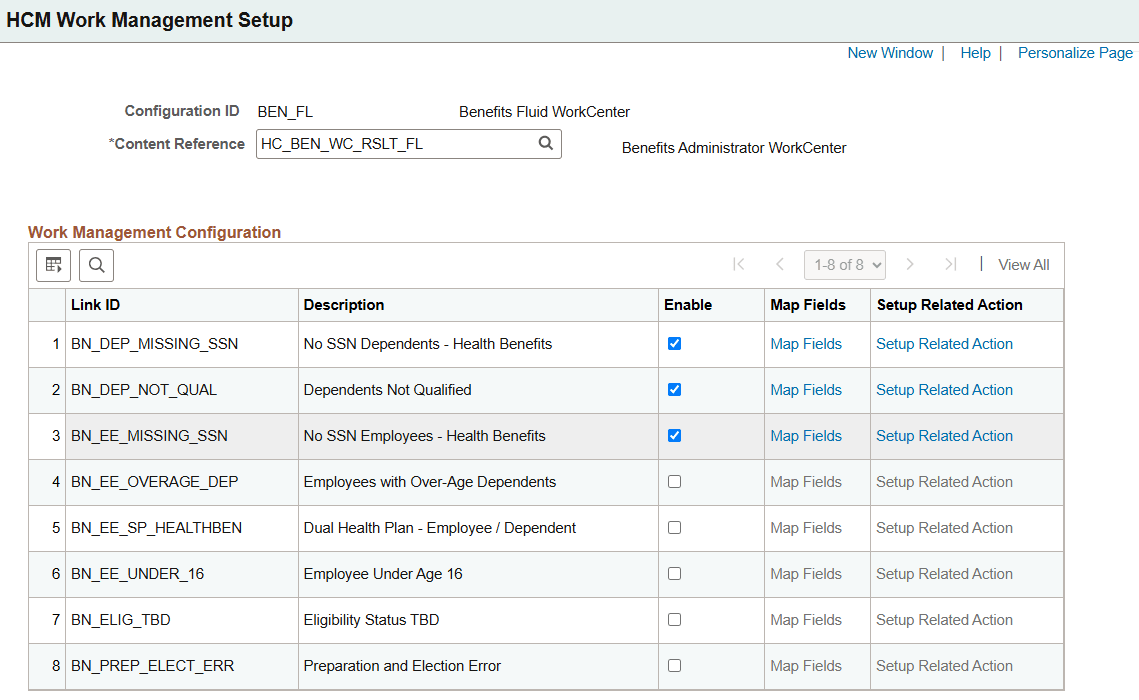This screenshot has height=700, width=1139.
Task: Open Help link
Action: click(975, 52)
